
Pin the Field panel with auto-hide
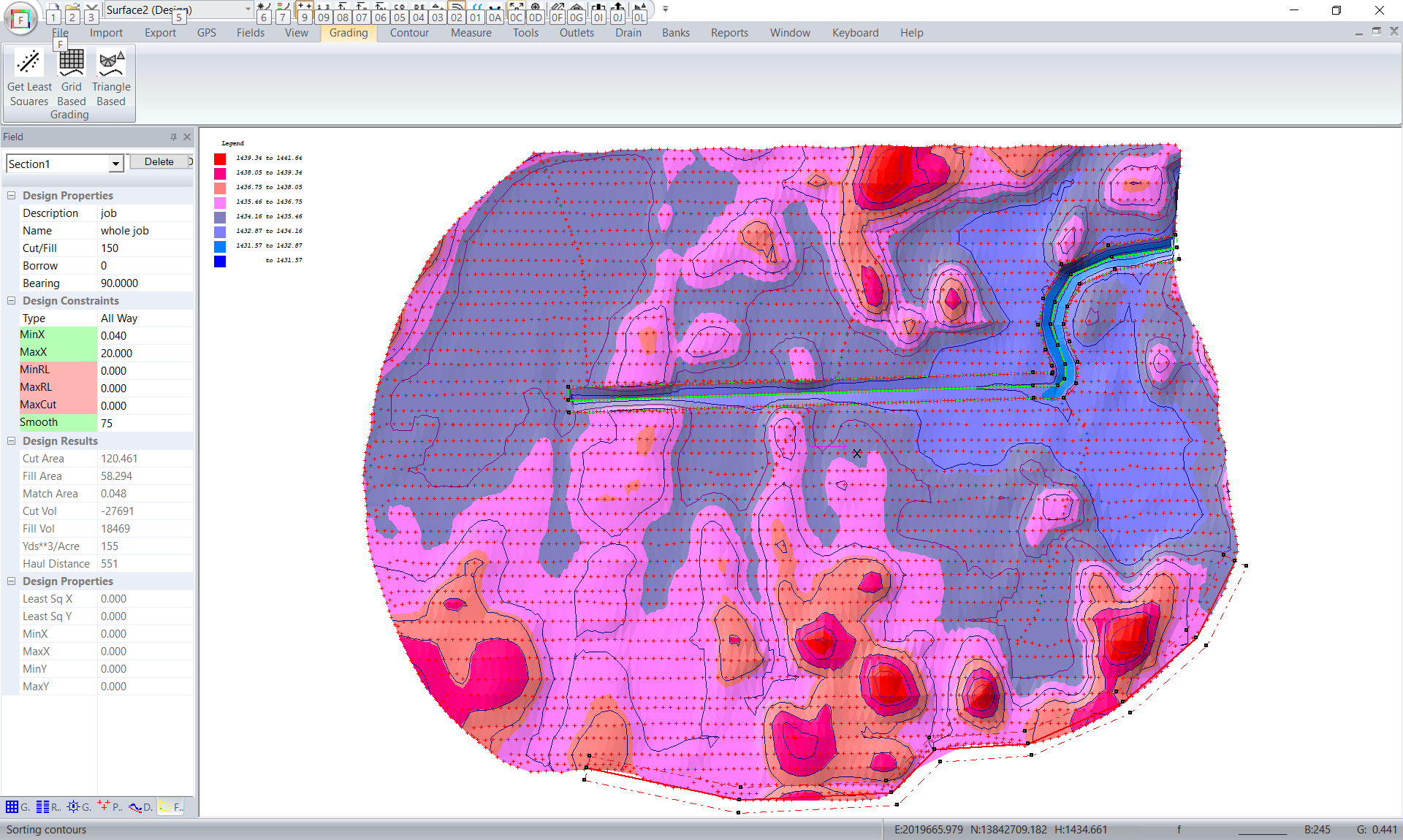[173, 137]
